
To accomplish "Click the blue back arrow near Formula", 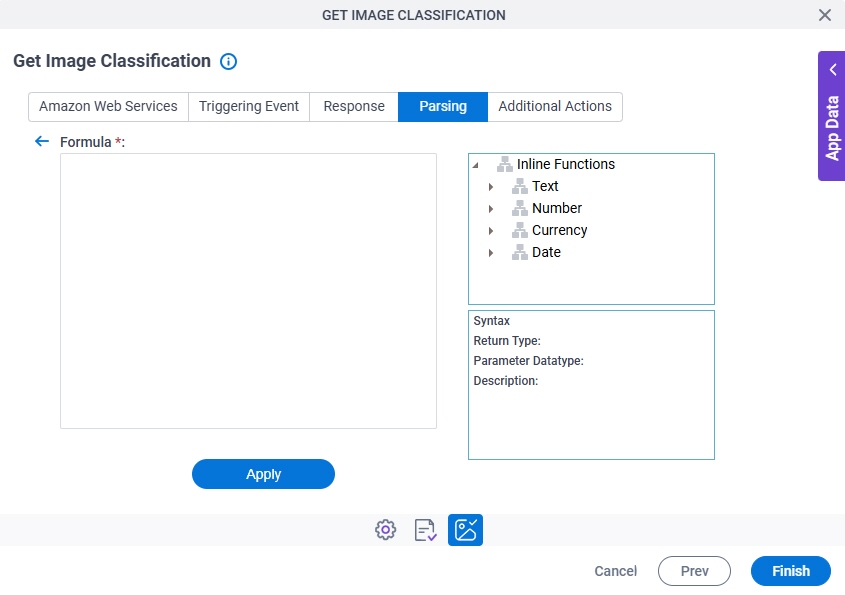I will [x=41, y=141].
